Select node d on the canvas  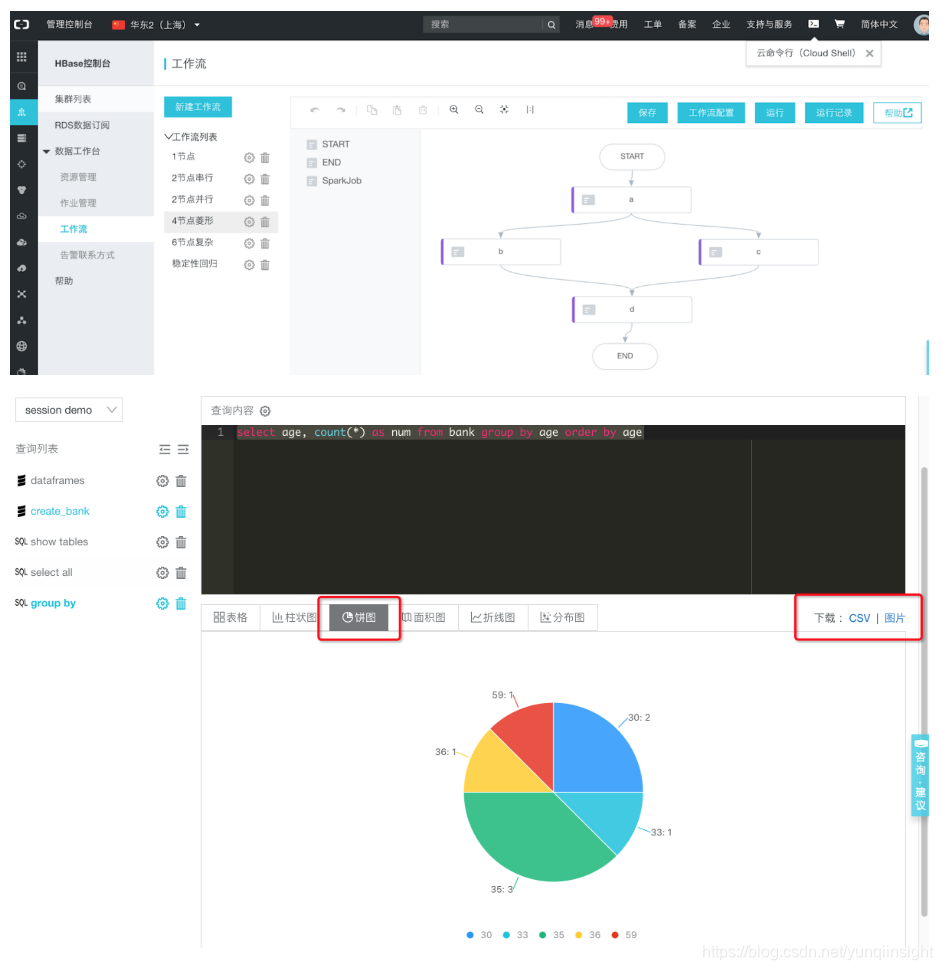pyautogui.click(x=632, y=309)
